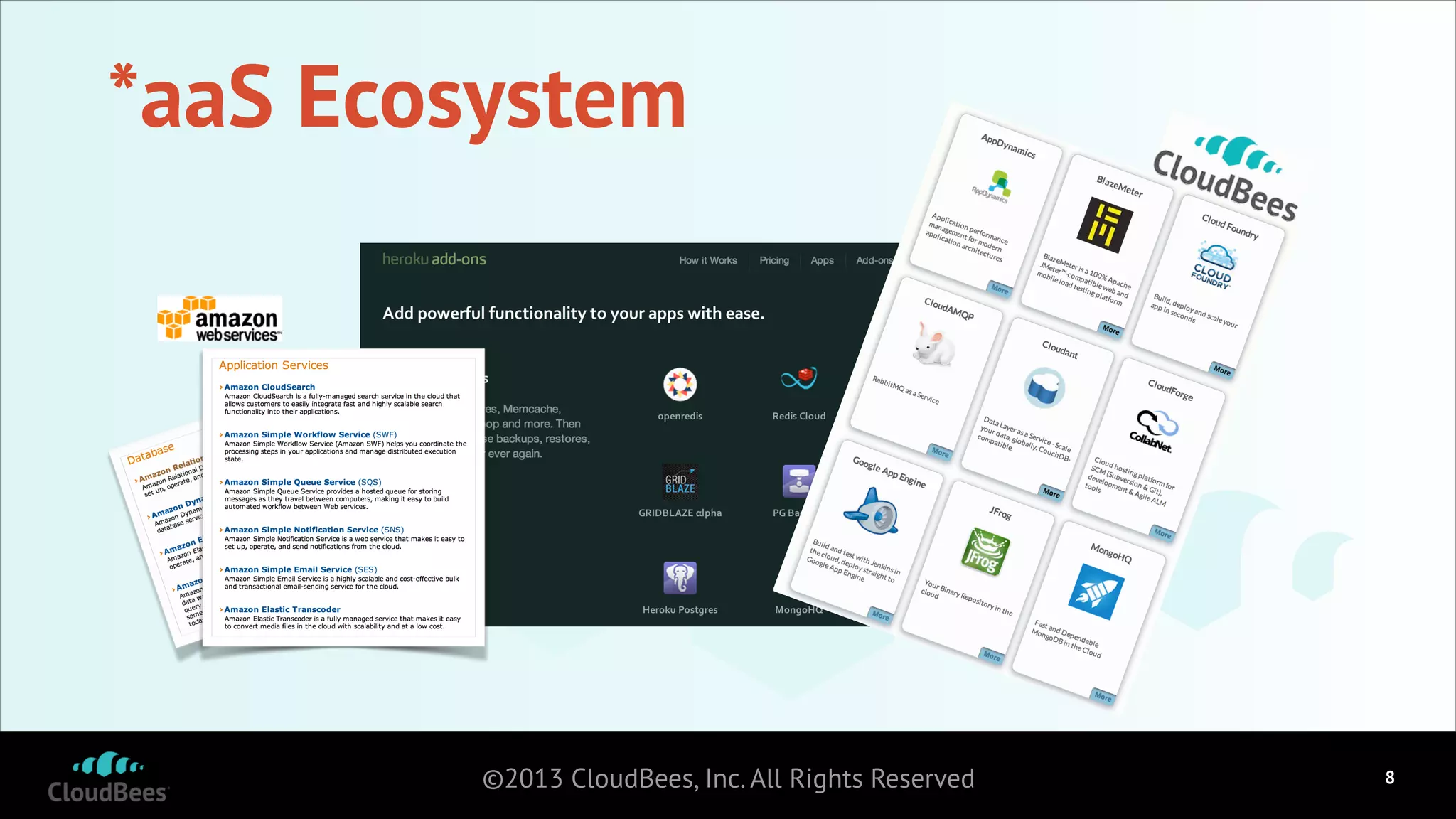1456x819 pixels.
Task: Click the Heroku Postgres label text
Action: click(x=680, y=609)
